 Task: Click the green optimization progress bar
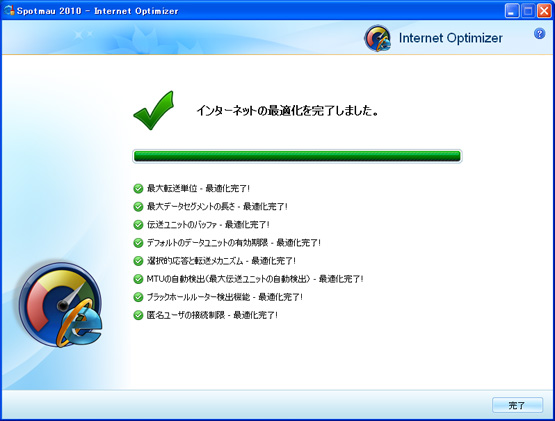(297, 156)
